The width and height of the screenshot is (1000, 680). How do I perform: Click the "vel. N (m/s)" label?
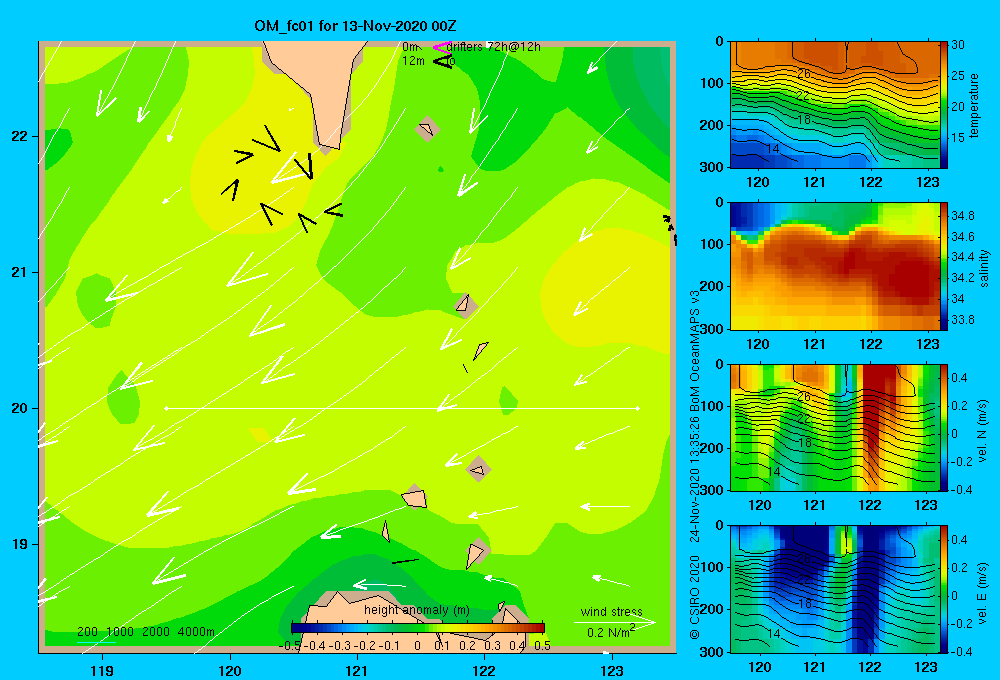[x=983, y=431]
